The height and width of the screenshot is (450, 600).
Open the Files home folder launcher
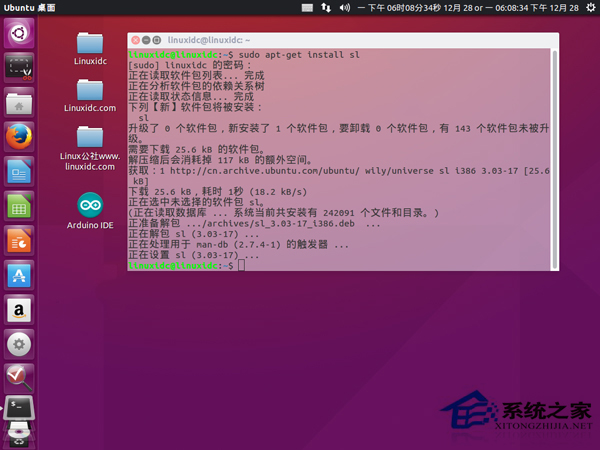pos(19,103)
